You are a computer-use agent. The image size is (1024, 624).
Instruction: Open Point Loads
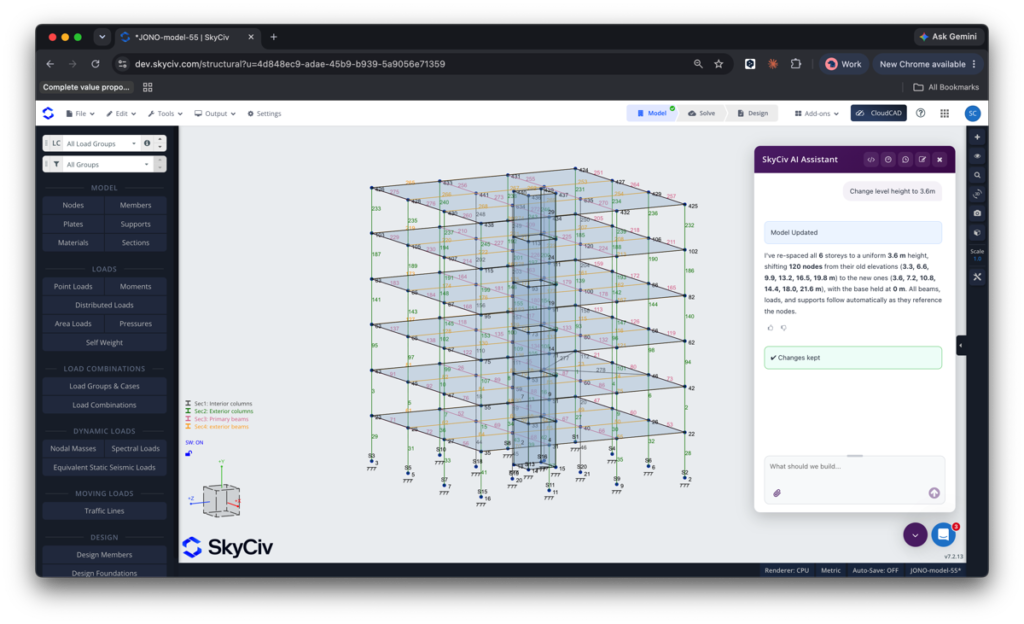[73, 286]
